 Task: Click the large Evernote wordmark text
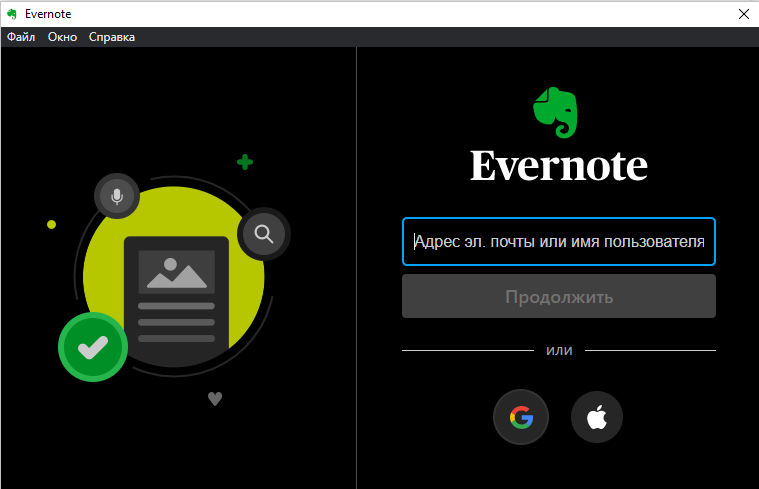(559, 165)
